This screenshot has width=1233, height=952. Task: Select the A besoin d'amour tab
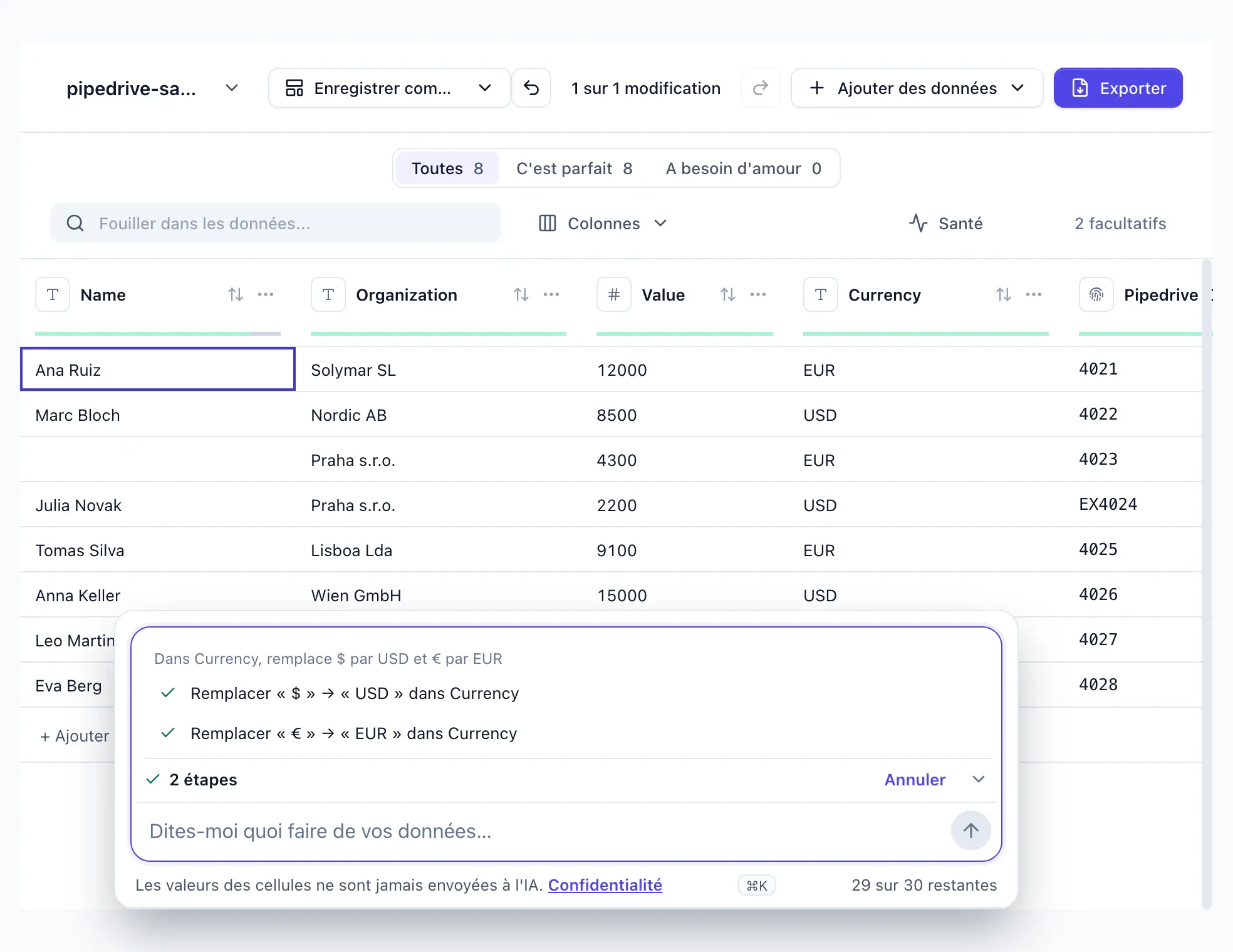744,168
